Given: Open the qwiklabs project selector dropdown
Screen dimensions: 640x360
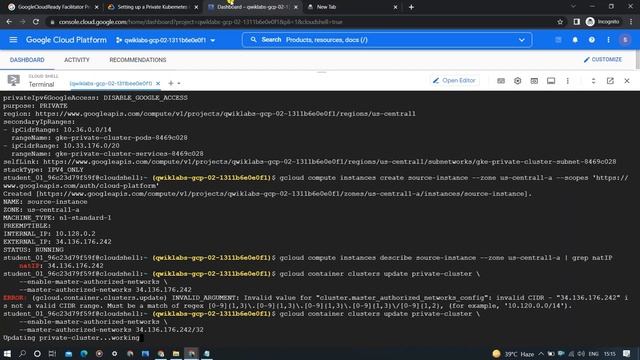Looking at the screenshot, I should 165,40.
